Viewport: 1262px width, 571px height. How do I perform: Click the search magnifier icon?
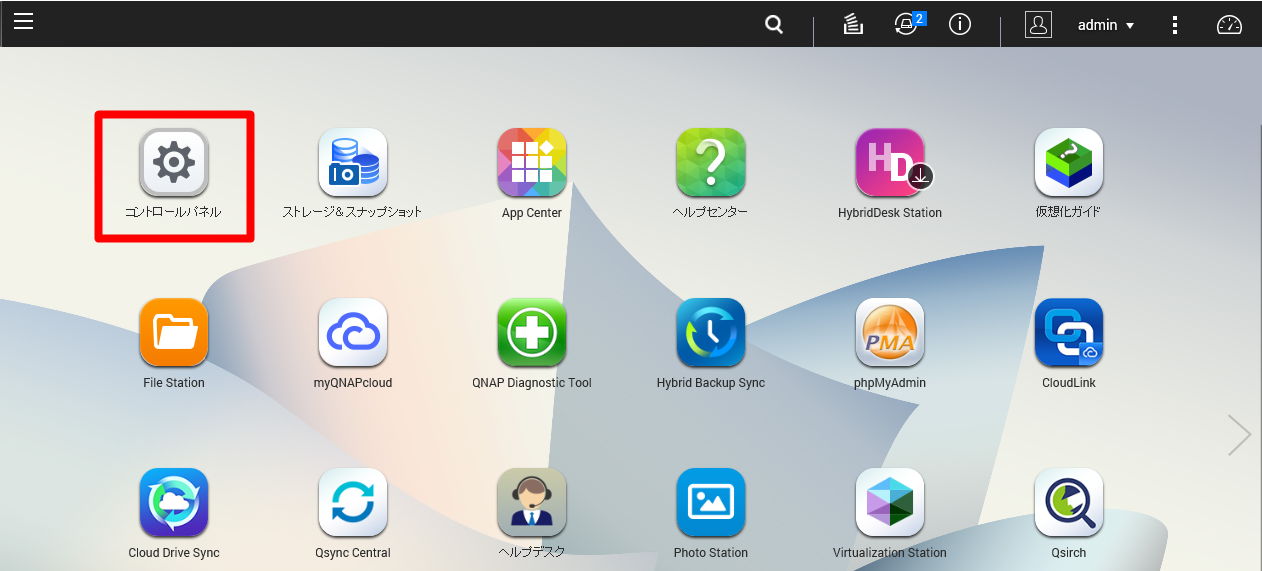(774, 25)
